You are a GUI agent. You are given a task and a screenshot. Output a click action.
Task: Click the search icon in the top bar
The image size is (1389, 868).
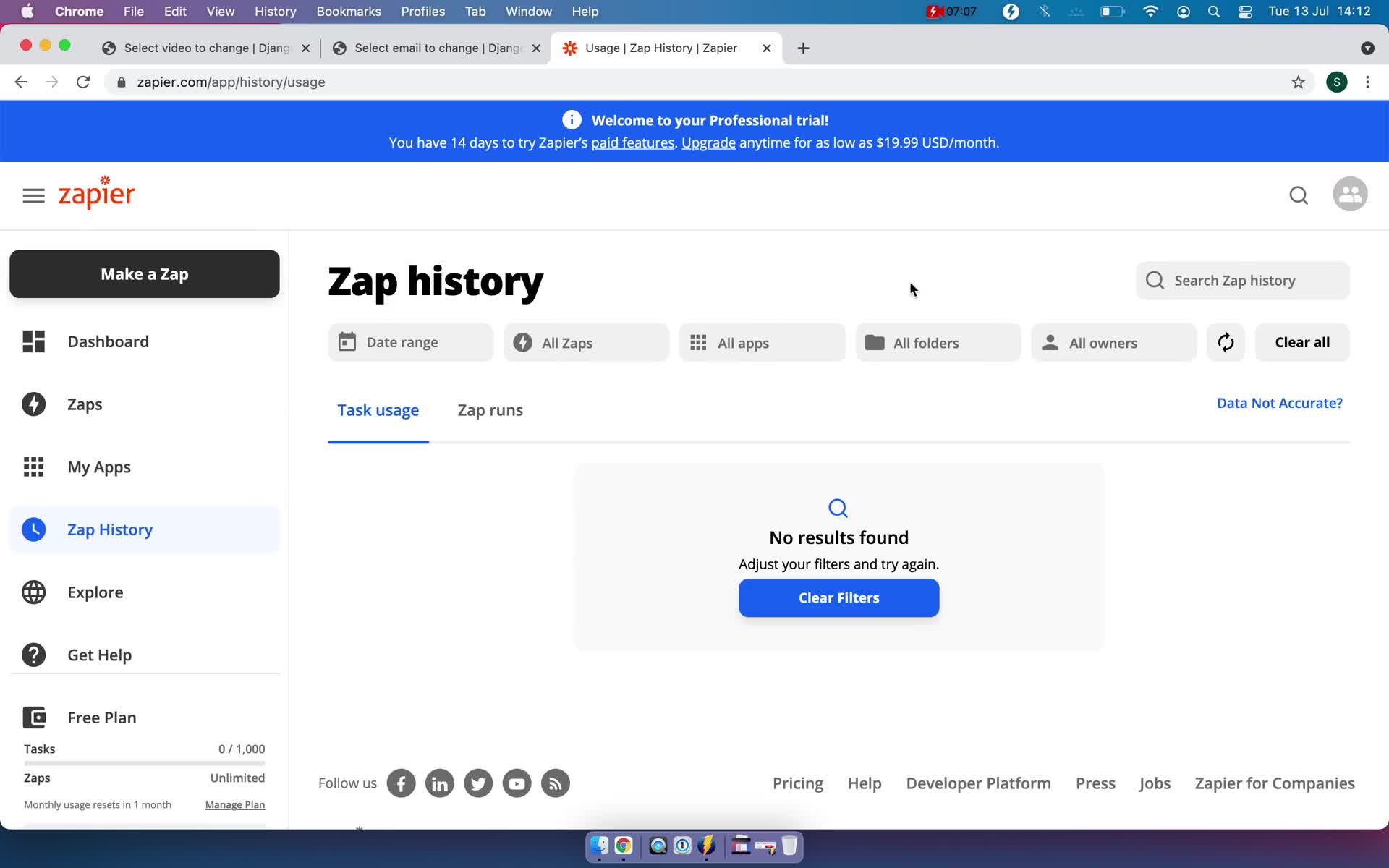tap(1298, 195)
